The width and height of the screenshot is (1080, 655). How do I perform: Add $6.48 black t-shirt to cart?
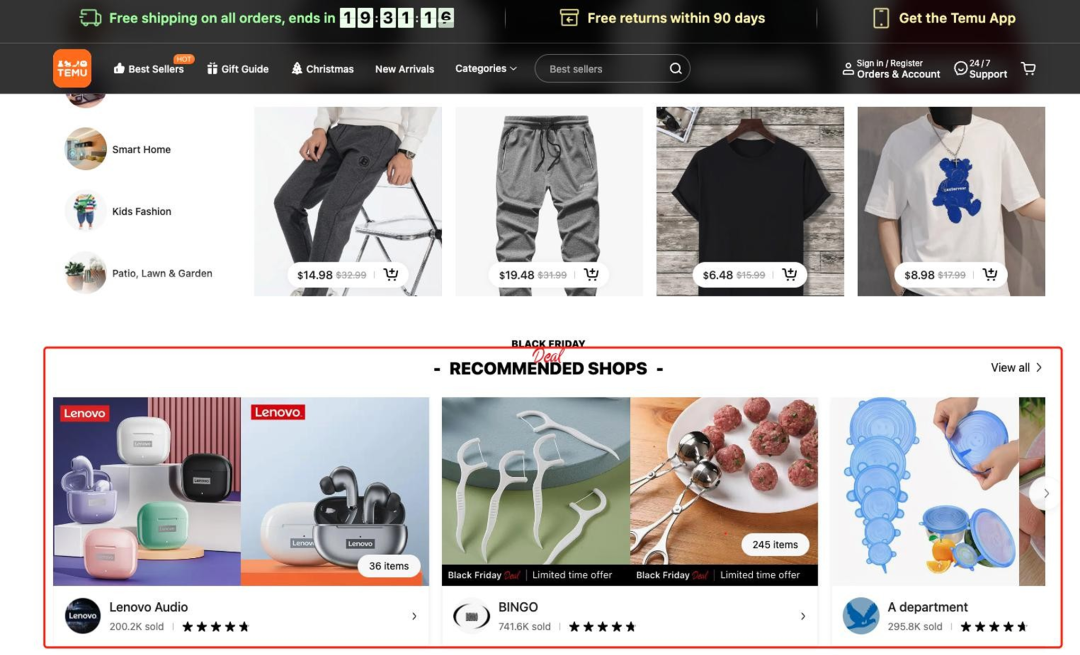pyautogui.click(x=790, y=274)
